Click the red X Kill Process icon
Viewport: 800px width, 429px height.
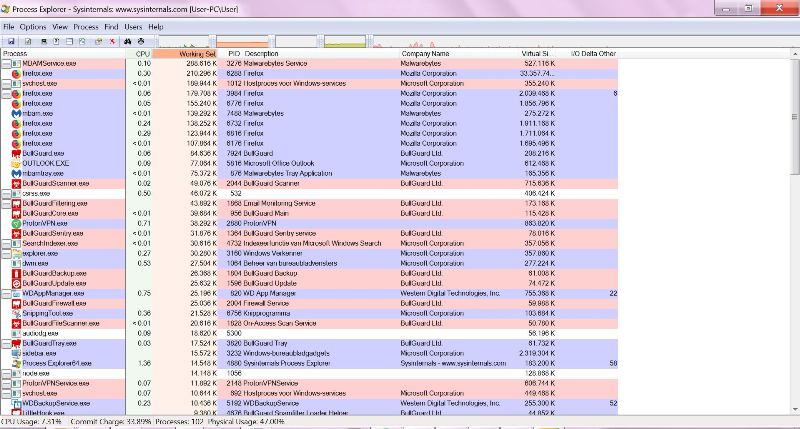[x=112, y=42]
